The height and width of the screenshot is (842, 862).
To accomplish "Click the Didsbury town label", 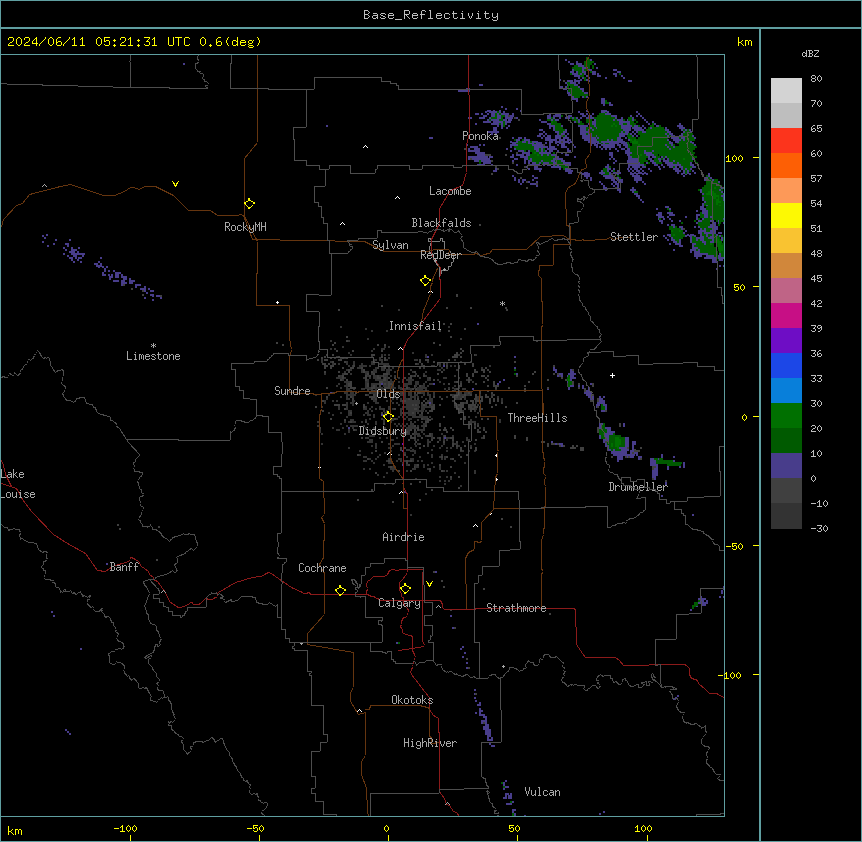I will [x=383, y=431].
